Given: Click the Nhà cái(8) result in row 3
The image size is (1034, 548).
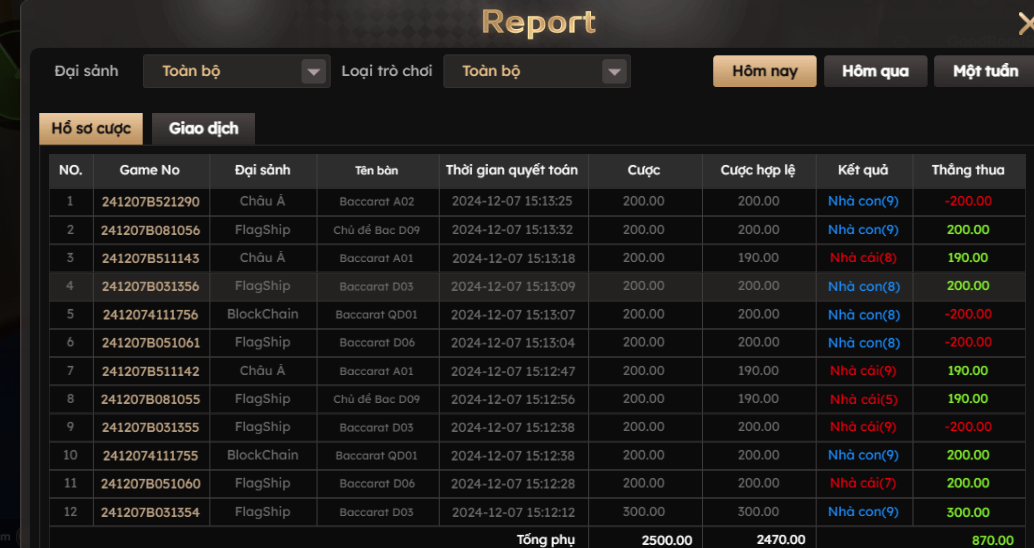Looking at the screenshot, I should click(x=863, y=258).
